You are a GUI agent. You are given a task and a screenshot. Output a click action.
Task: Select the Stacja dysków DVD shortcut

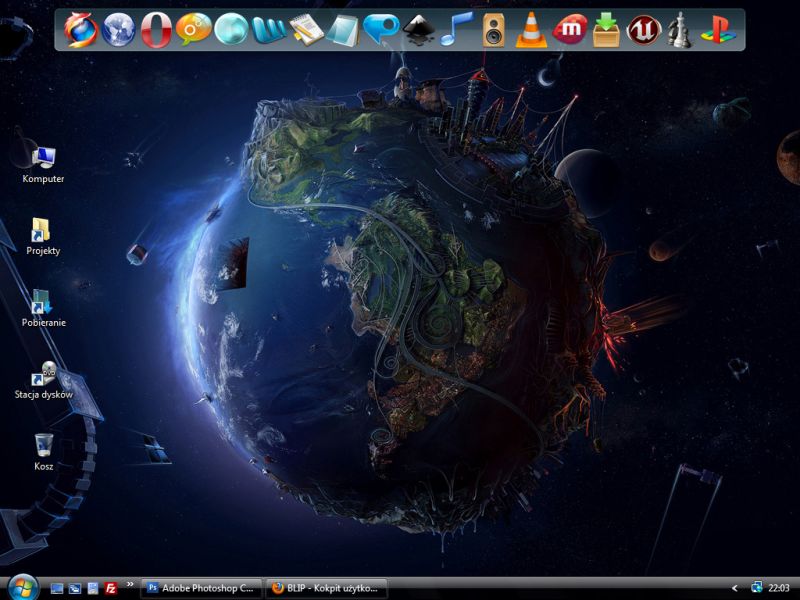[43, 380]
